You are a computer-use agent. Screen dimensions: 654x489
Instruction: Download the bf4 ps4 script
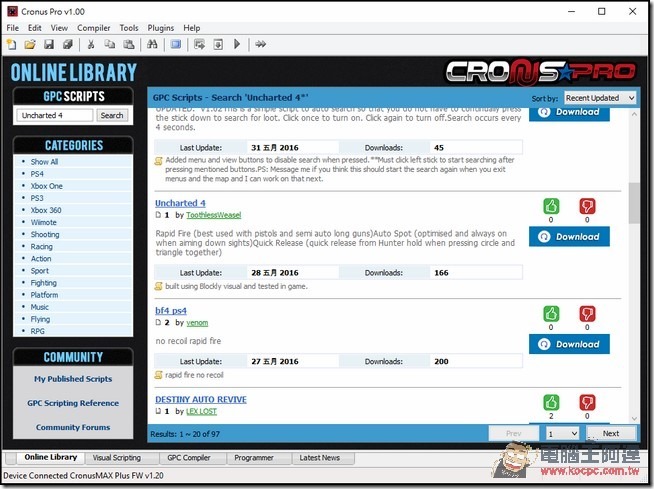[569, 344]
